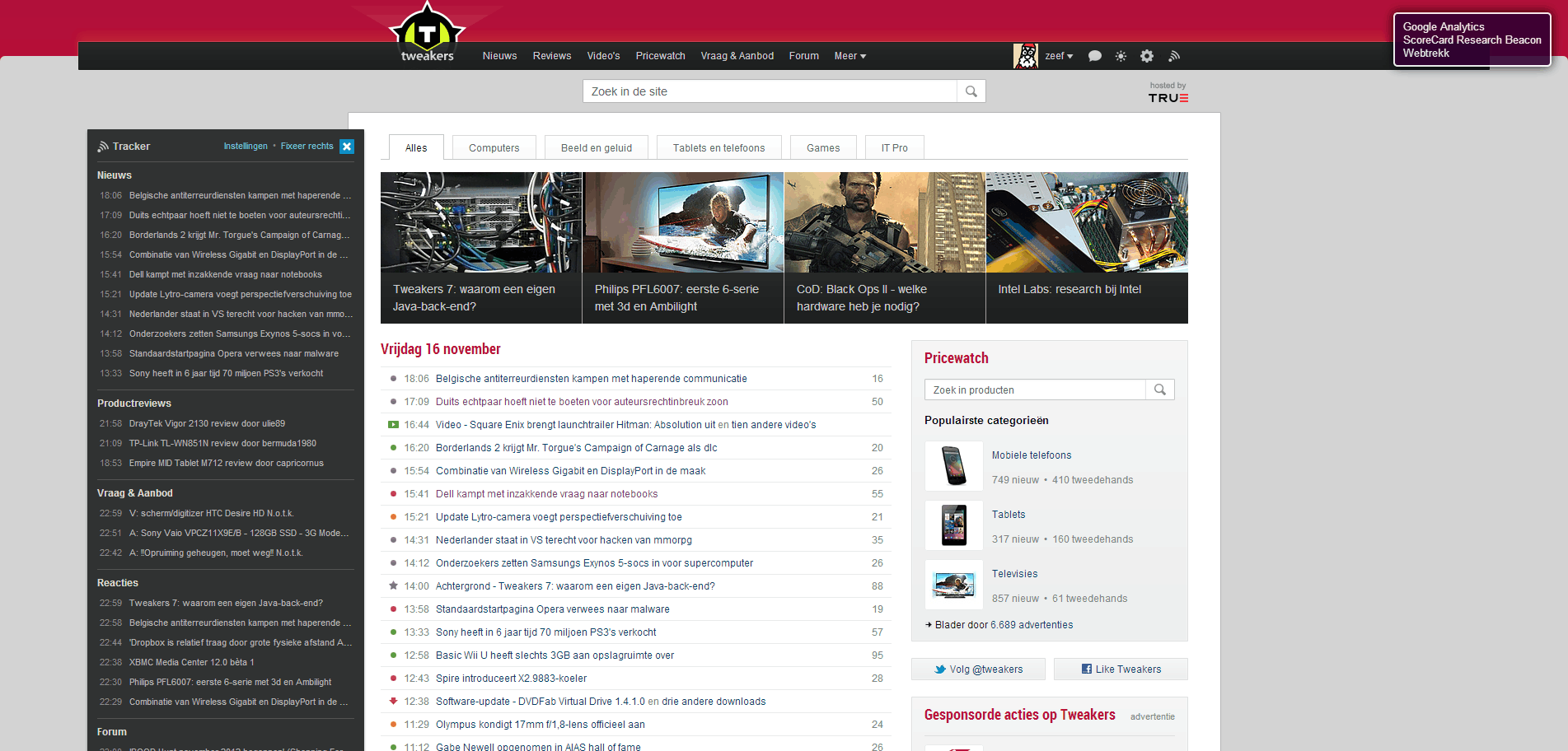The width and height of the screenshot is (1568, 751).
Task: Open XBMC Media Center 12.0 bèta reaction
Action: pyautogui.click(x=192, y=662)
